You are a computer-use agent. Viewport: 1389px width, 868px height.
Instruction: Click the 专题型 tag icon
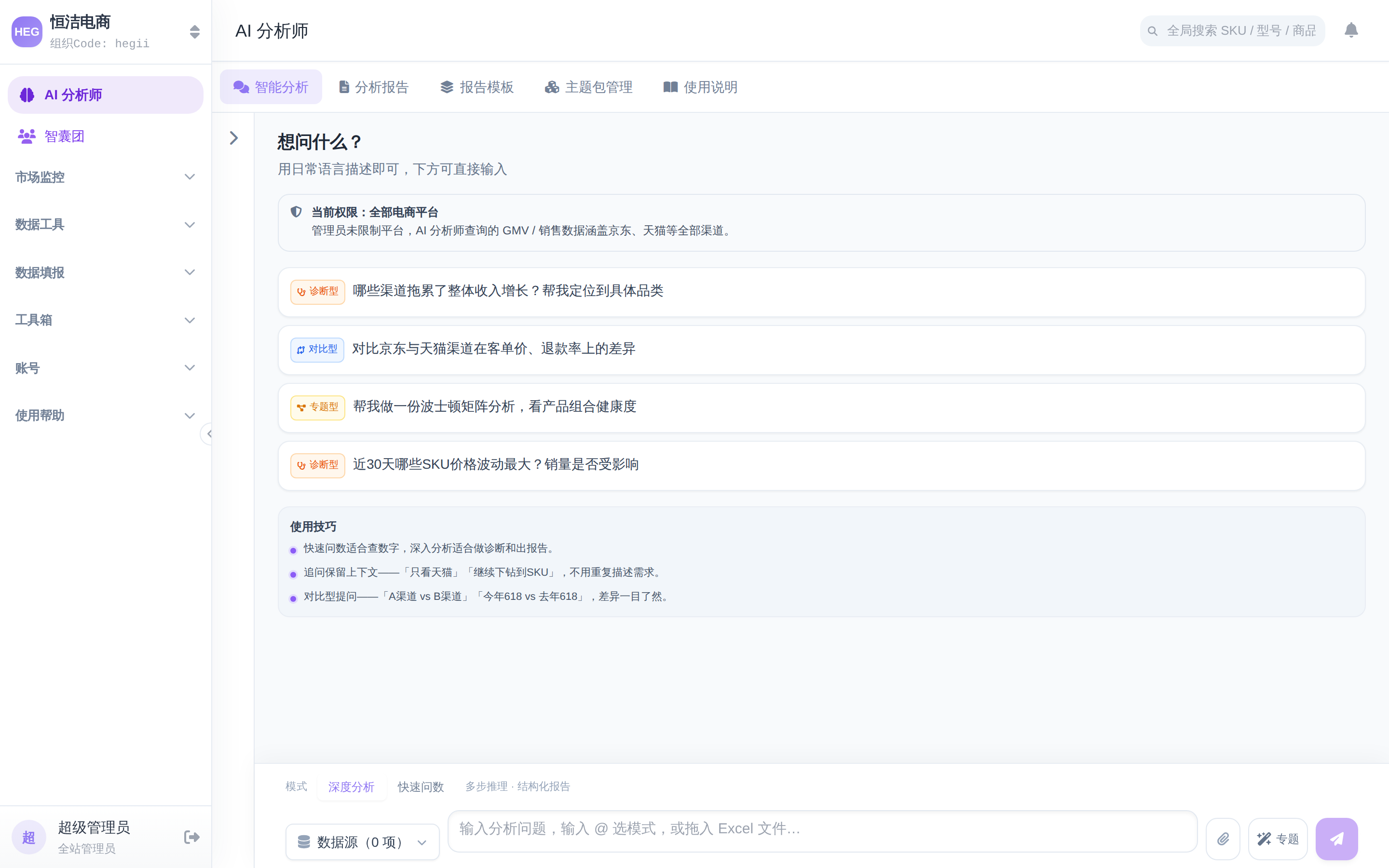coord(301,407)
